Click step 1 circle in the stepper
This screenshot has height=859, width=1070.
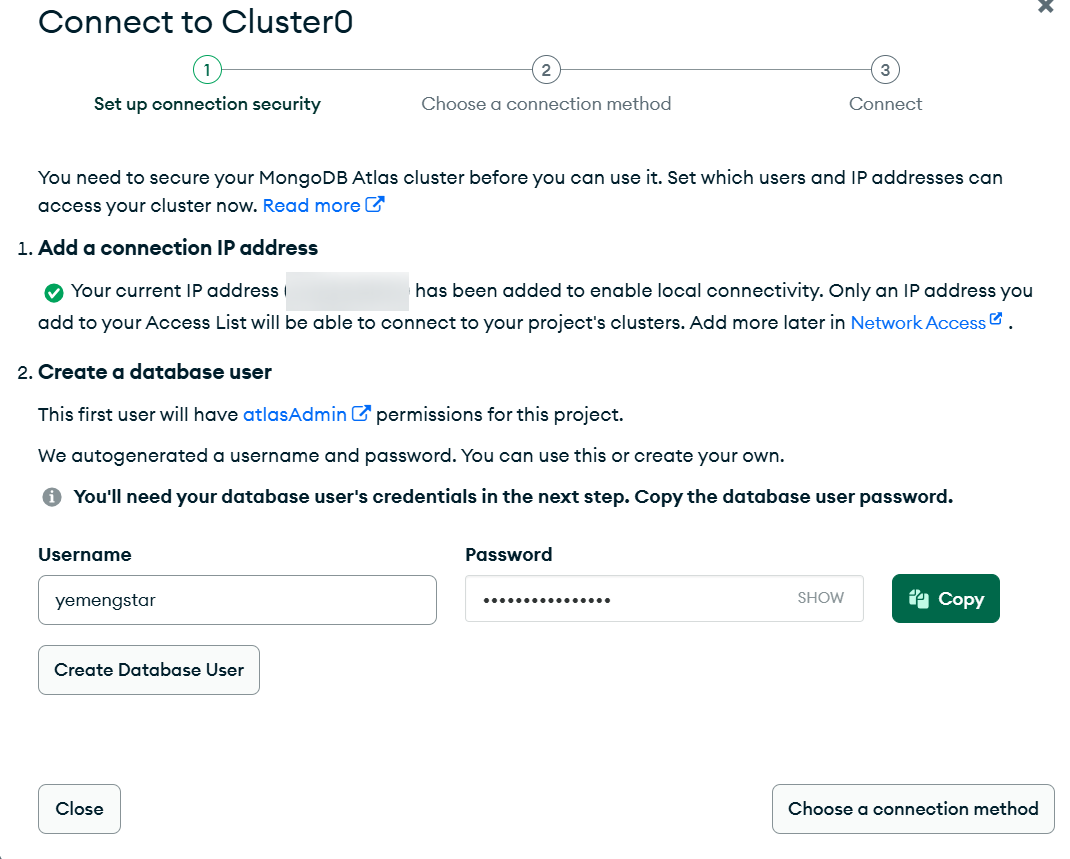point(207,70)
